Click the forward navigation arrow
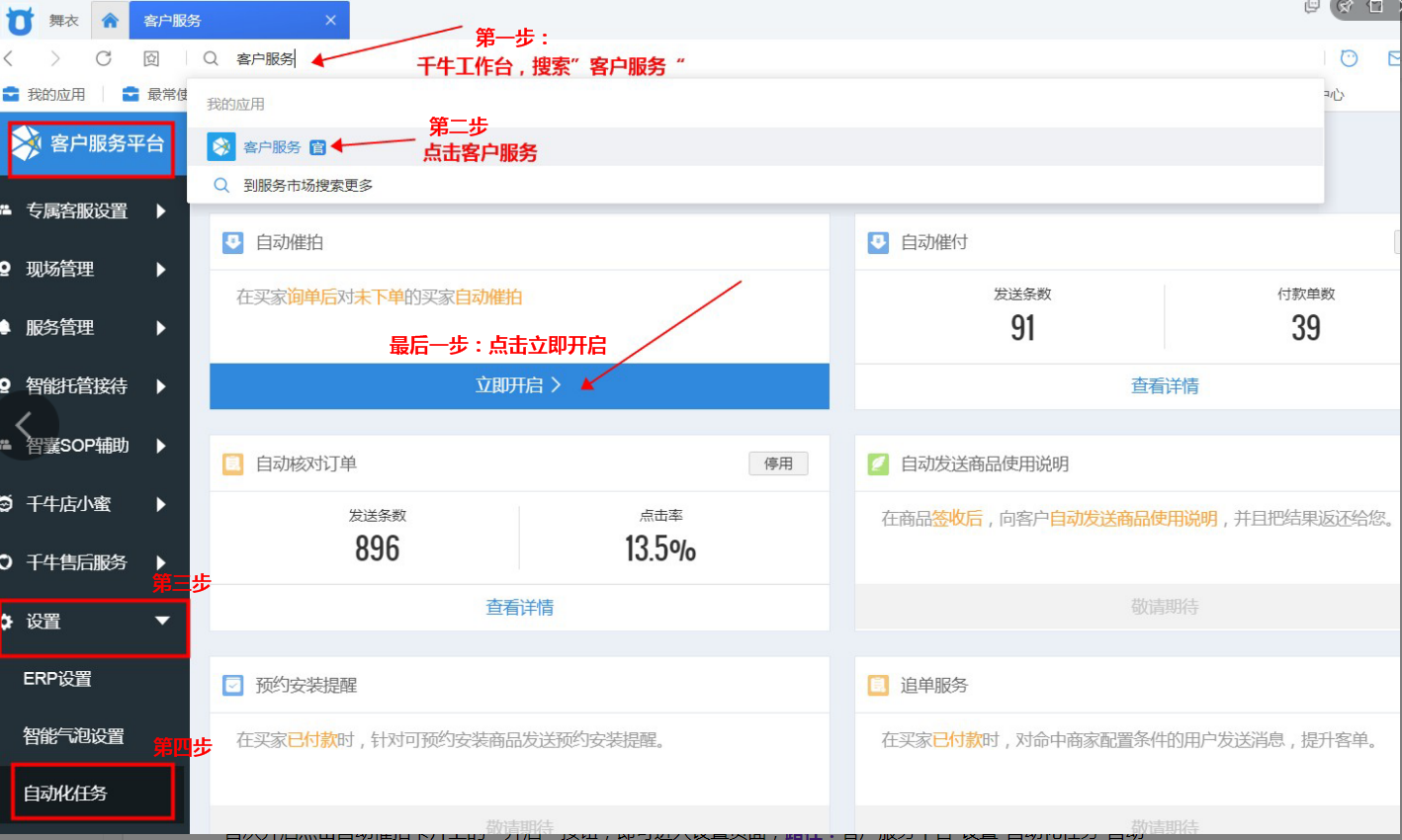1402x840 pixels. click(x=55, y=58)
